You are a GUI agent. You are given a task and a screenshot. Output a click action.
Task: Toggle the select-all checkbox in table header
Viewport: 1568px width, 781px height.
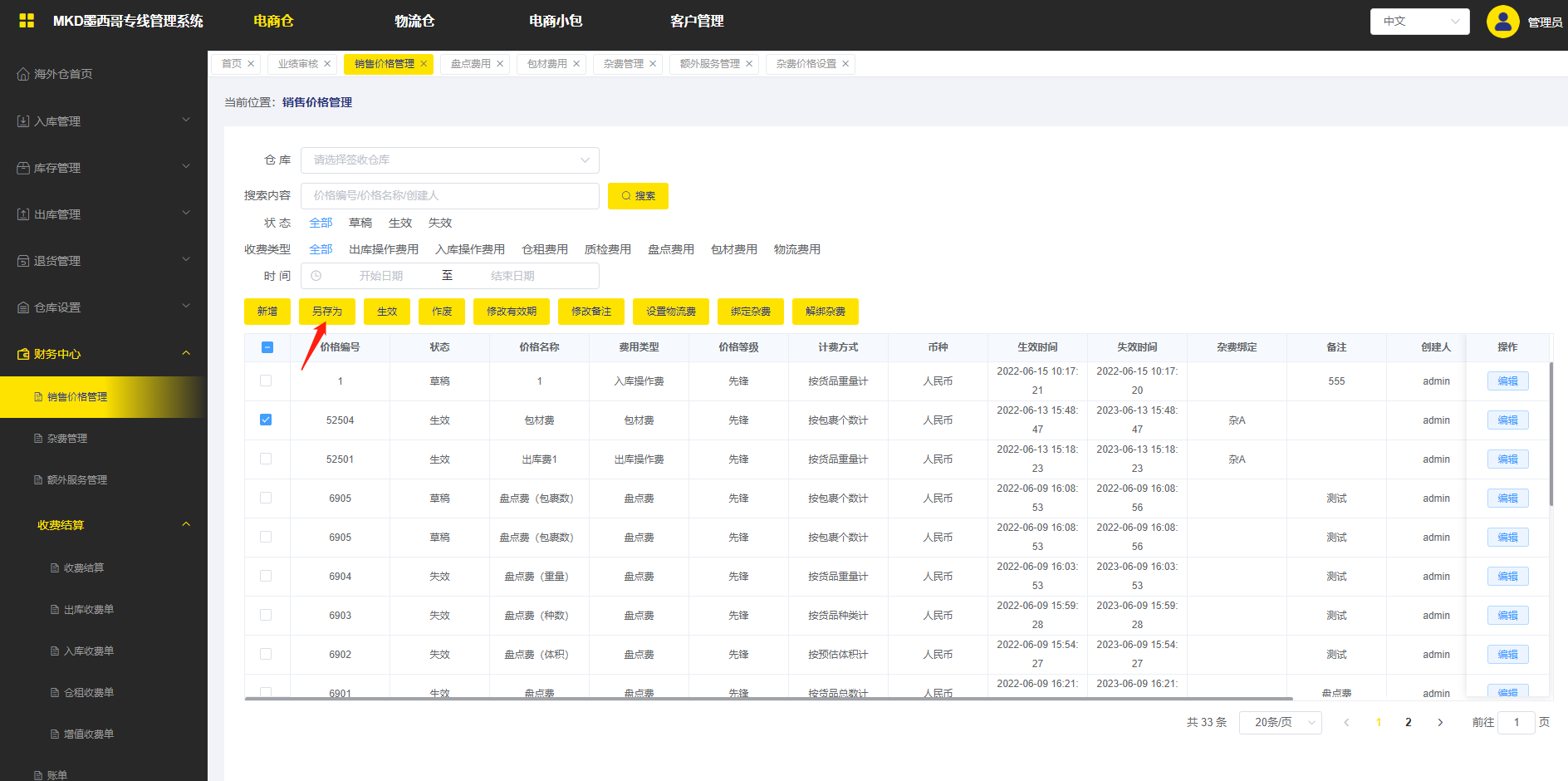tap(267, 347)
